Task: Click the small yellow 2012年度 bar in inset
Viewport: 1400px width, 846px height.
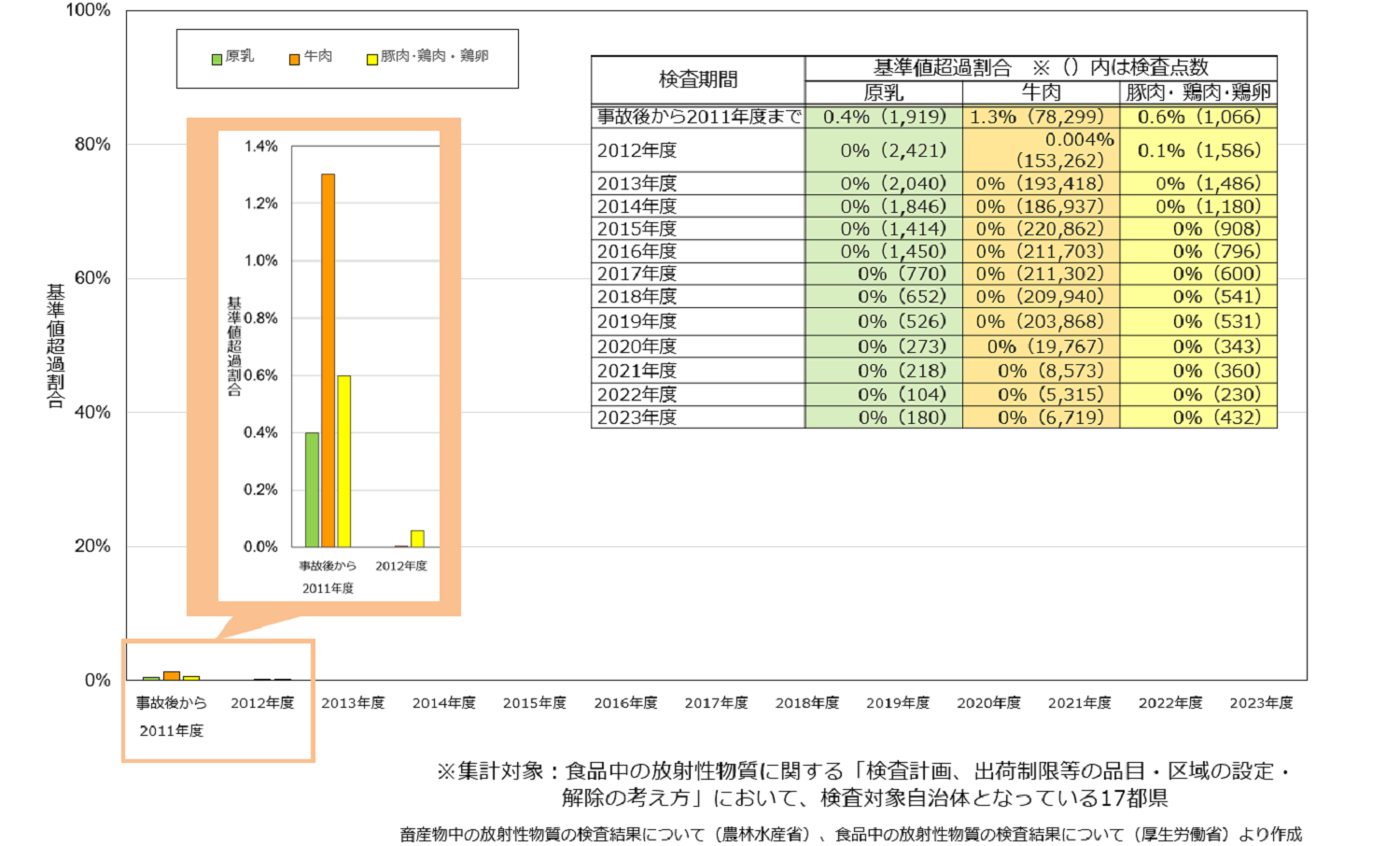Action: click(x=417, y=539)
